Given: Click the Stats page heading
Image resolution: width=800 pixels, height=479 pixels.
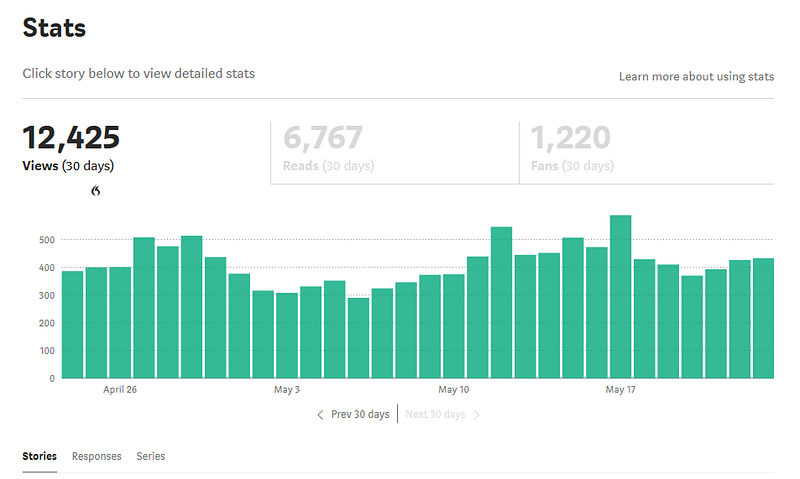Looking at the screenshot, I should (54, 28).
